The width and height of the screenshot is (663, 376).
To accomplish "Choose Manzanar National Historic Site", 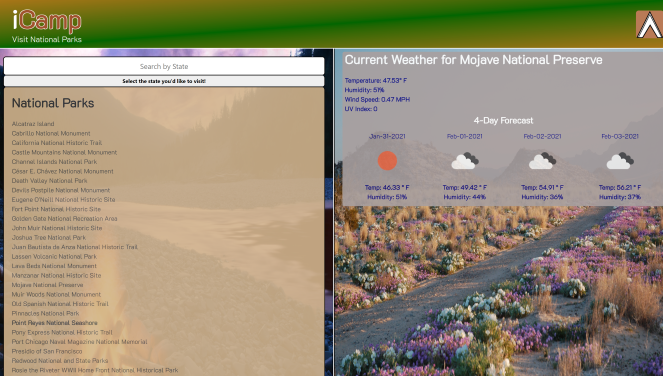I will [x=57, y=275].
